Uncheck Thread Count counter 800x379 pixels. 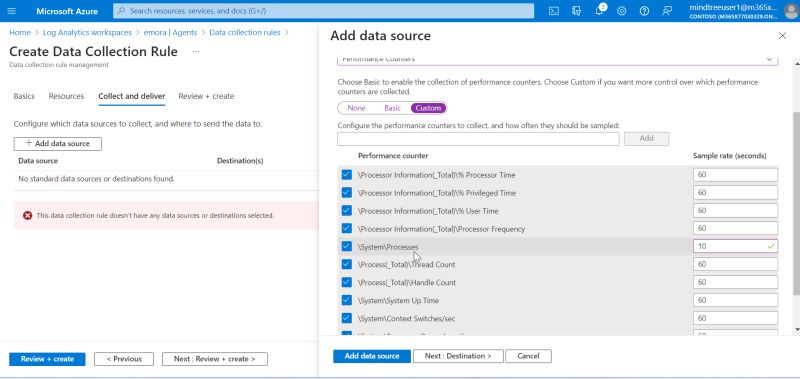coord(346,264)
